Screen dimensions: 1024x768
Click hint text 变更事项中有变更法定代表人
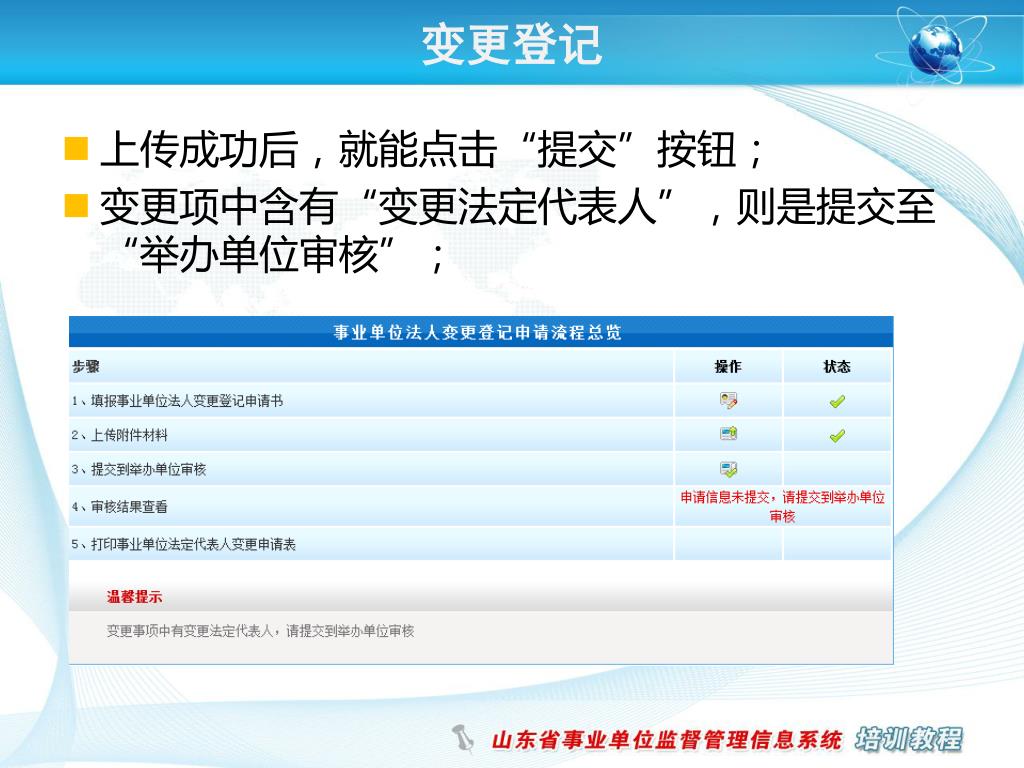261,631
